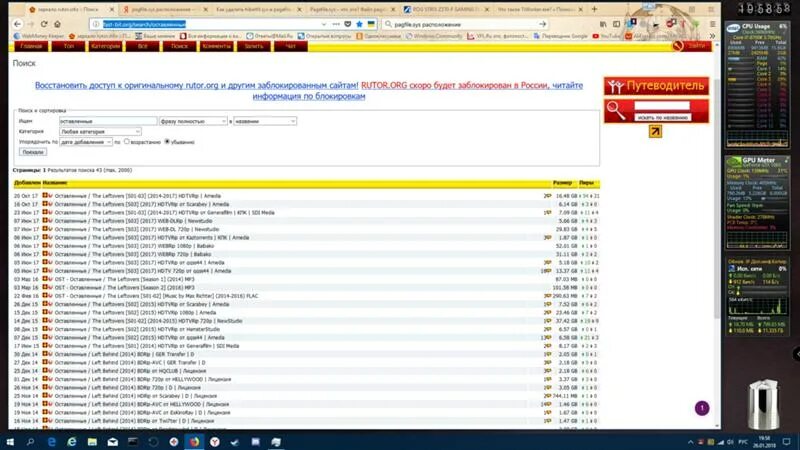The height and width of the screenshot is (450, 800).
Task: Click the red site search input on right
Action: pyautogui.click(x=661, y=106)
